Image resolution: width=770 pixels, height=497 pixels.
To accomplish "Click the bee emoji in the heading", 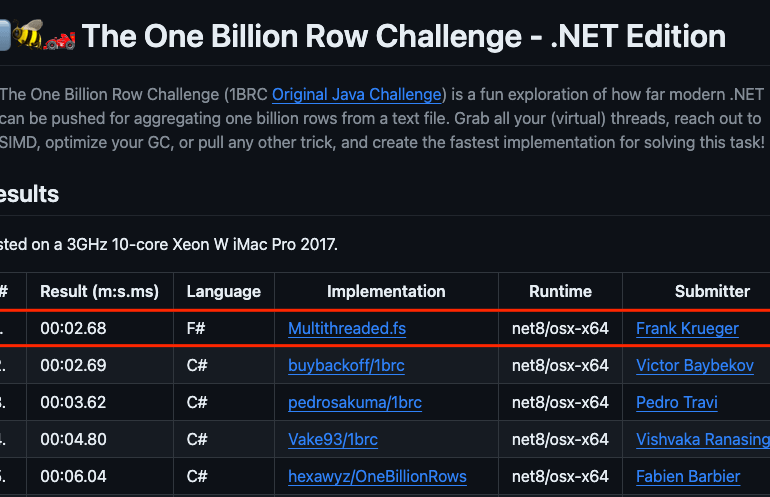I will point(30,35).
